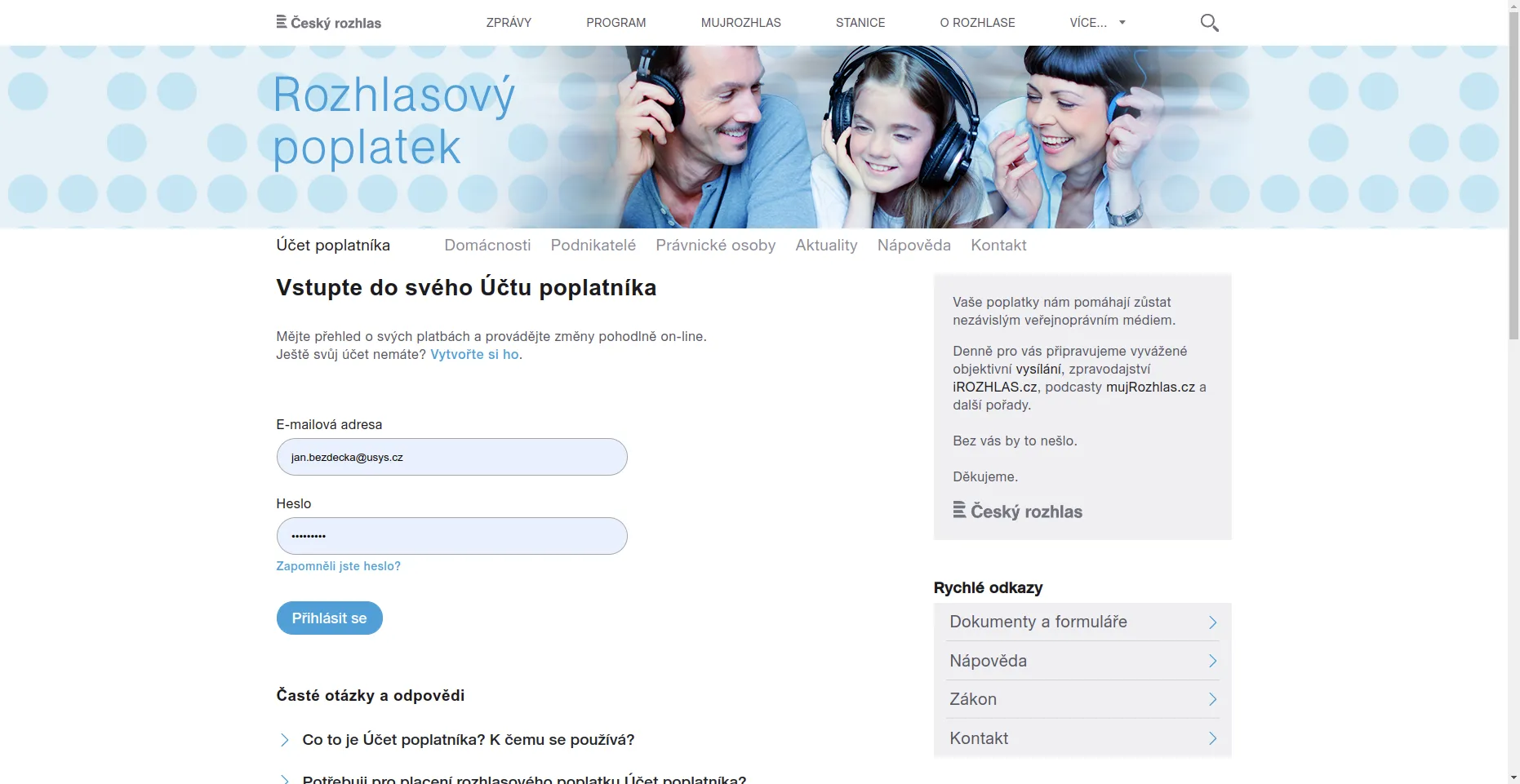Screen dimensions: 1520x784
Task: Follow the 'Vytvořte si ho' link
Action: click(x=474, y=355)
